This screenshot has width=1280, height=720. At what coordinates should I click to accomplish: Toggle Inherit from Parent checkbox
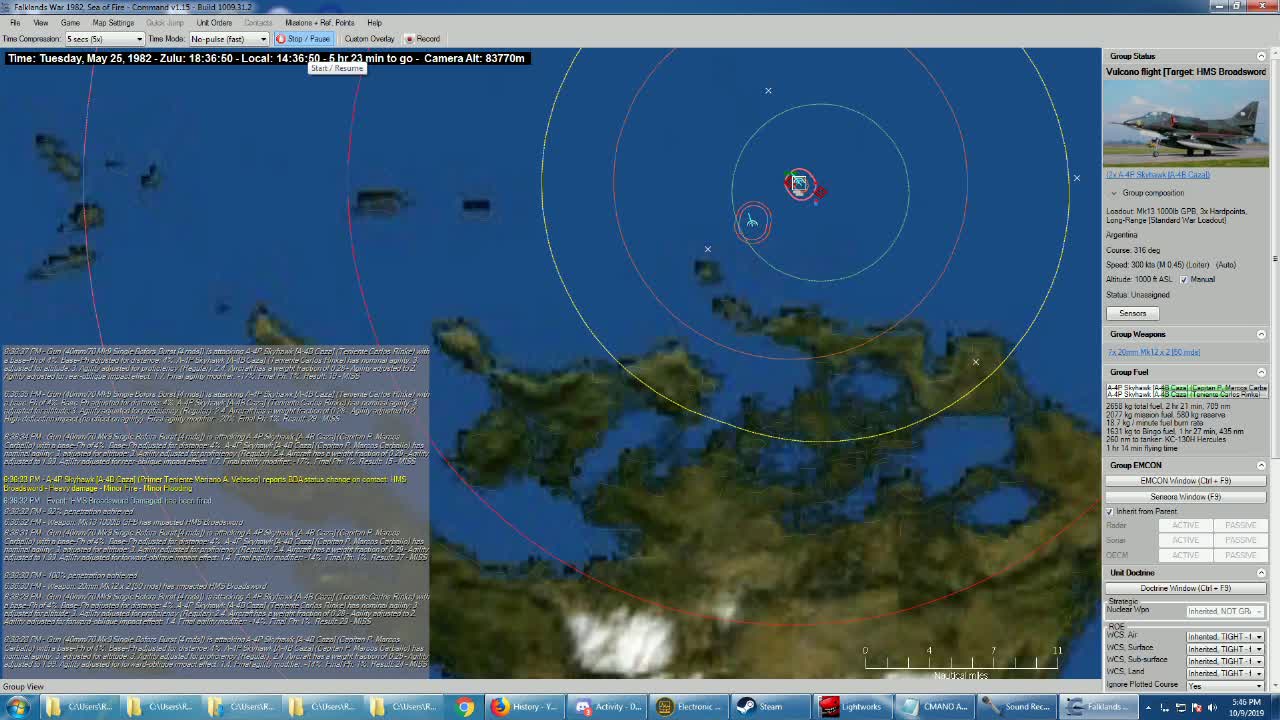(x=1110, y=512)
